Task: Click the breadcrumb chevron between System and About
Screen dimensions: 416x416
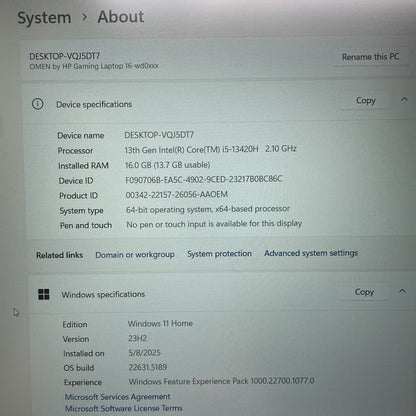Action: (84, 17)
